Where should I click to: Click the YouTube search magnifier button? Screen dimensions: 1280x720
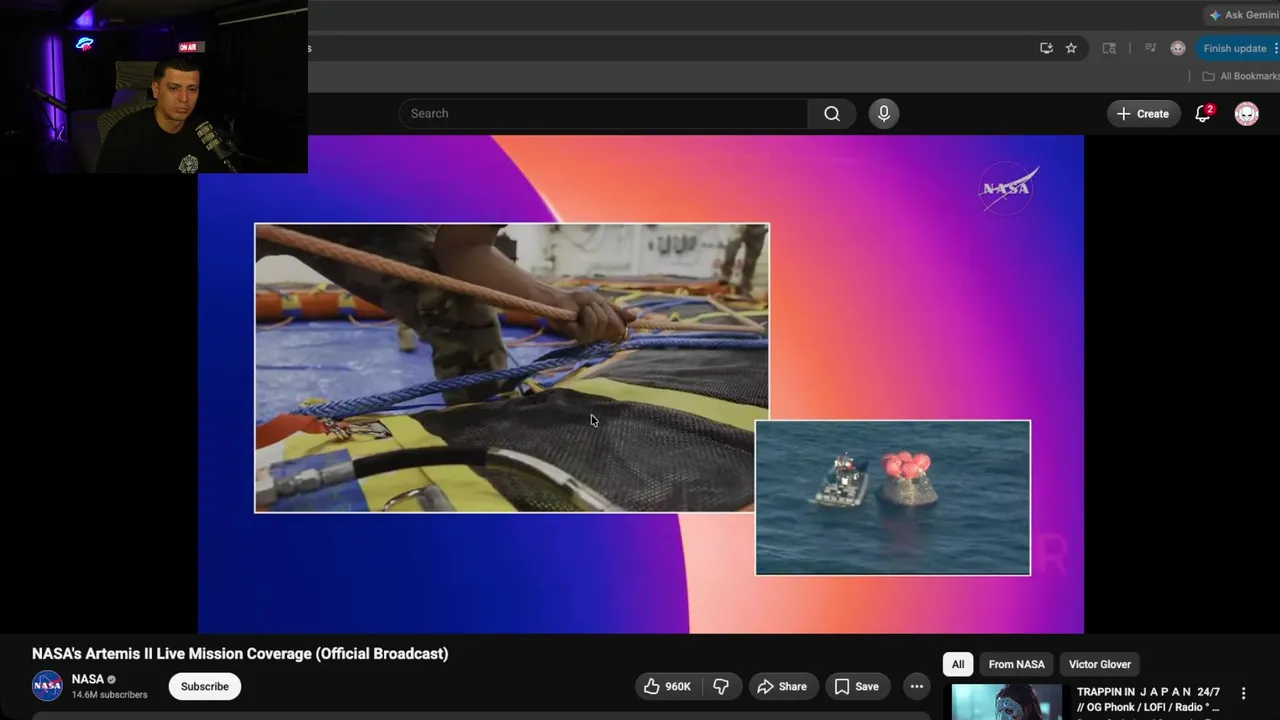click(831, 114)
